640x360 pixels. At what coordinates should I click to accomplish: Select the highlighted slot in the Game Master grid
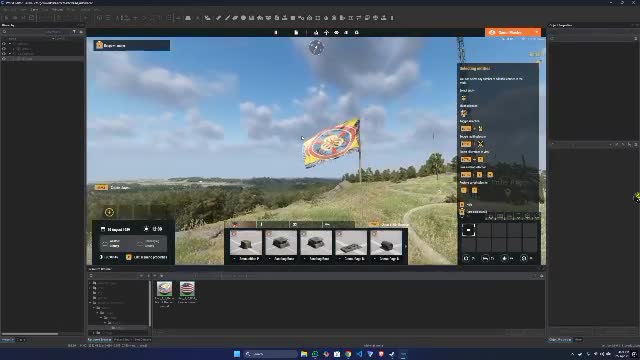[468, 230]
